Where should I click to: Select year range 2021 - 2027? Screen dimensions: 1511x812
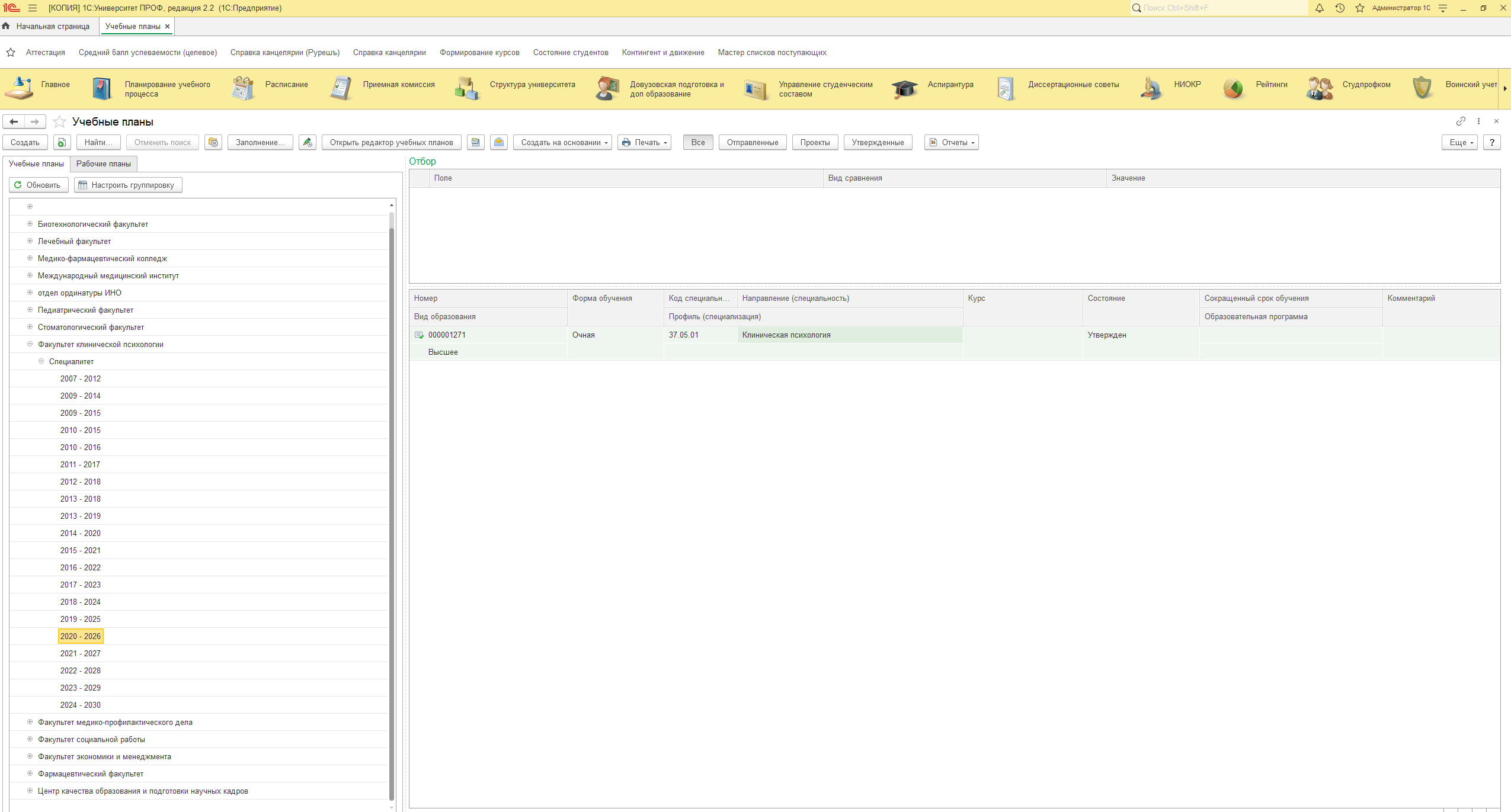[x=81, y=653]
